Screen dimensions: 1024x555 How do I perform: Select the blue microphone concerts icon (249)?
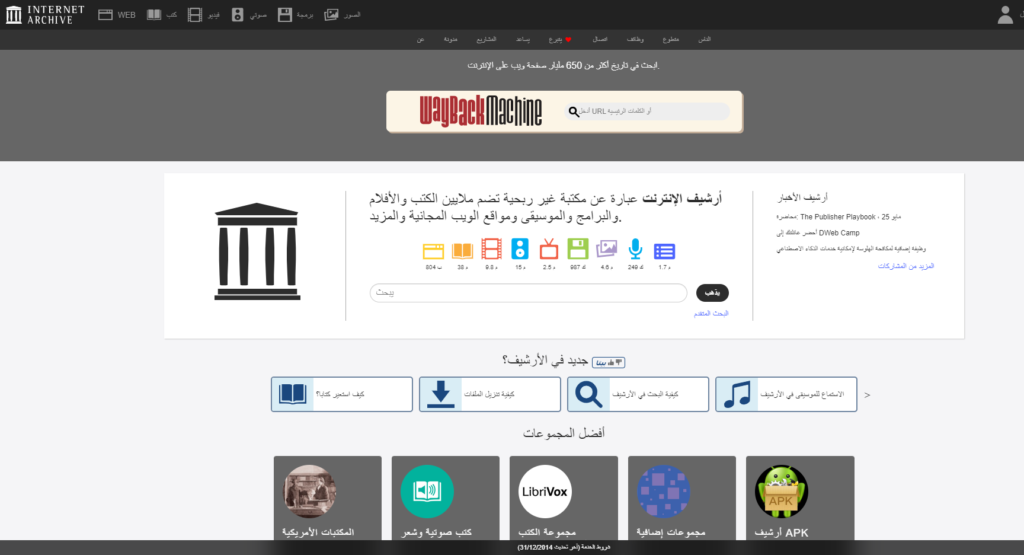pyautogui.click(x=635, y=249)
